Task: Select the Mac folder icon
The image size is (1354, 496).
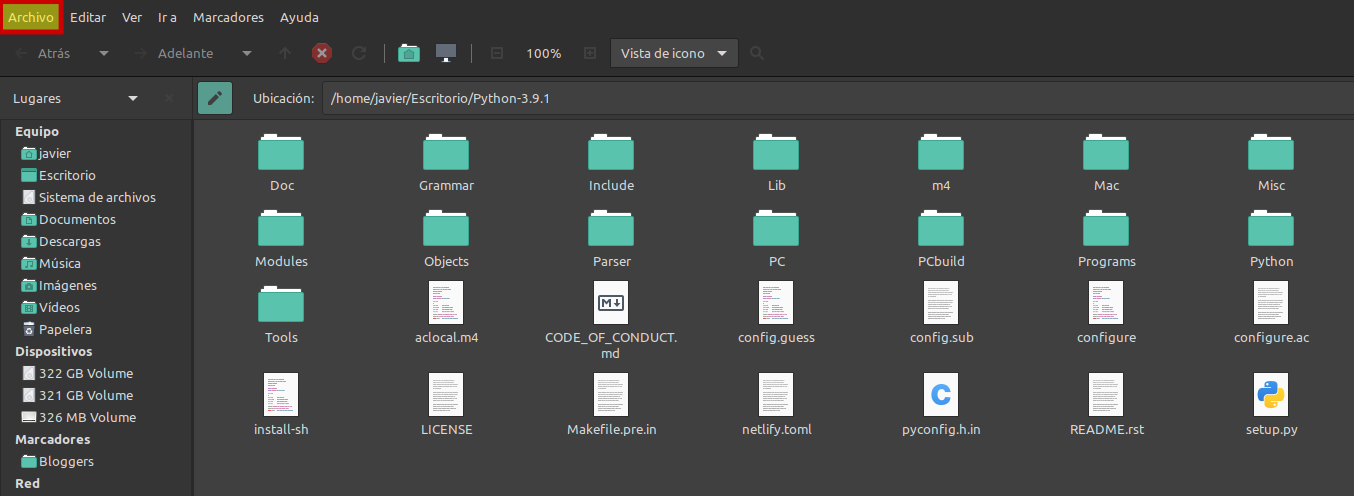Action: [1106, 151]
